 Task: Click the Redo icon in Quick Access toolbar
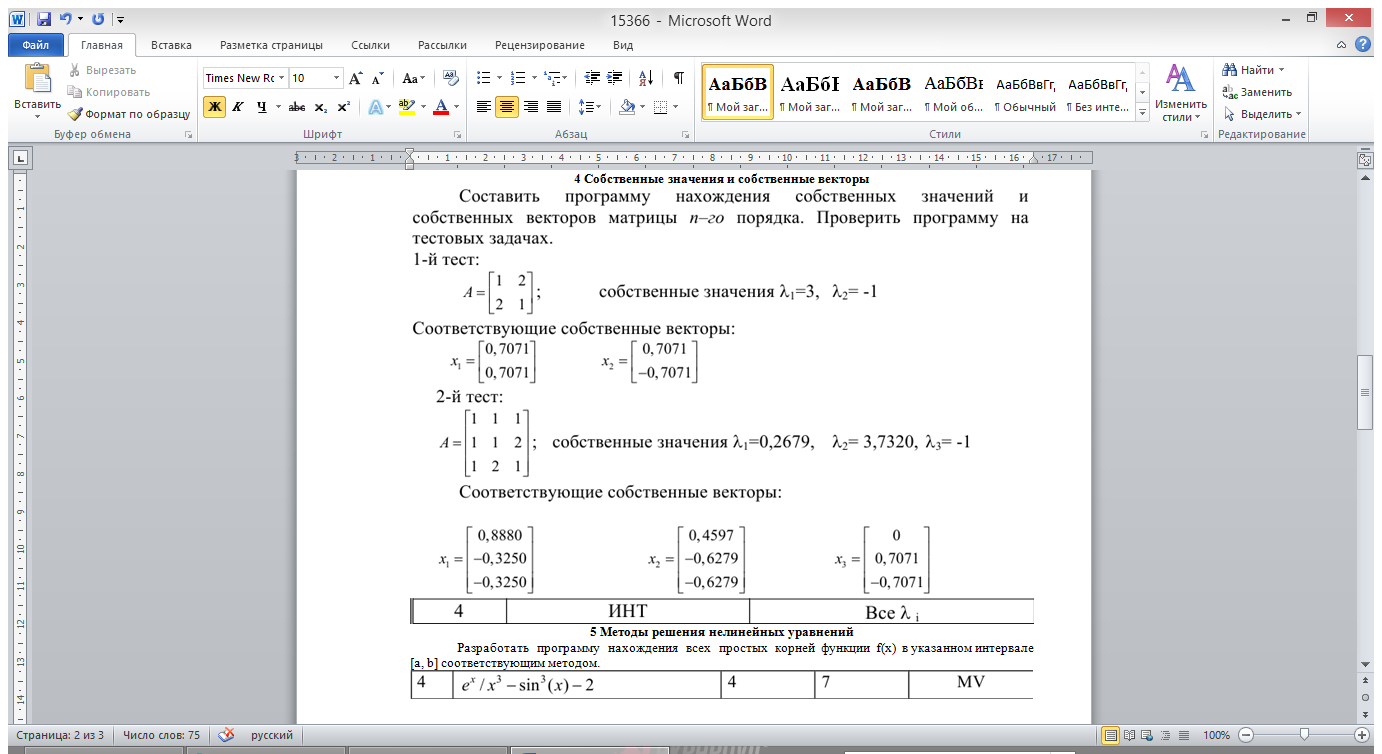click(x=98, y=19)
